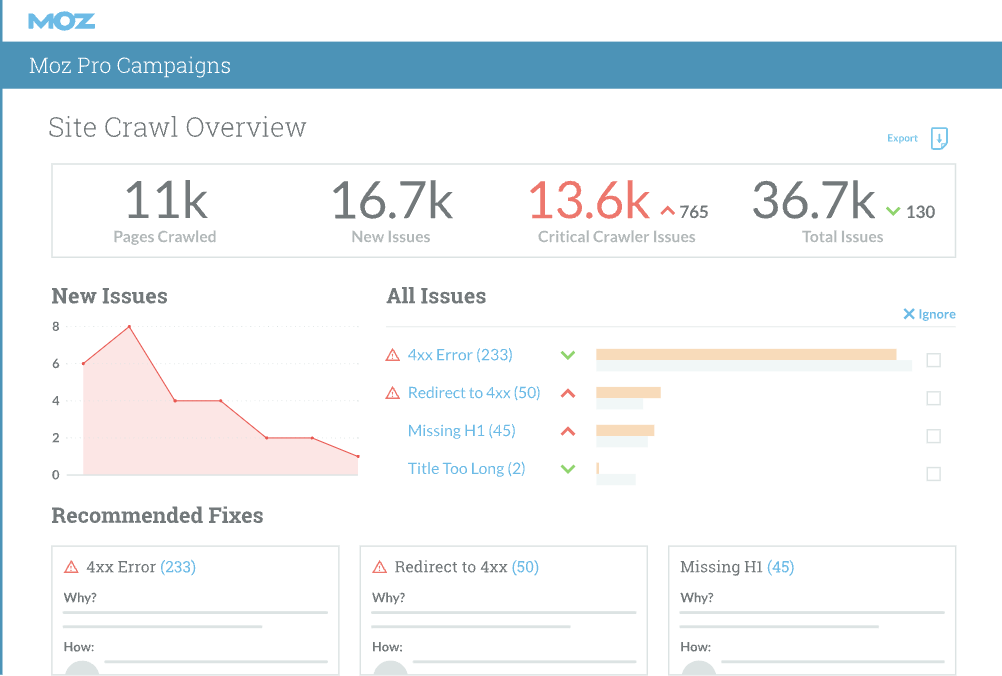Click the X icon beside Ignore
Image resolution: width=1002 pixels, height=676 pixels.
(909, 314)
